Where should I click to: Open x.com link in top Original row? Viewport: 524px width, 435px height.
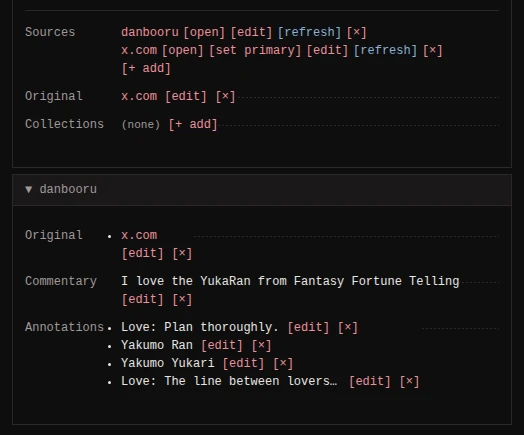[x=139, y=96]
